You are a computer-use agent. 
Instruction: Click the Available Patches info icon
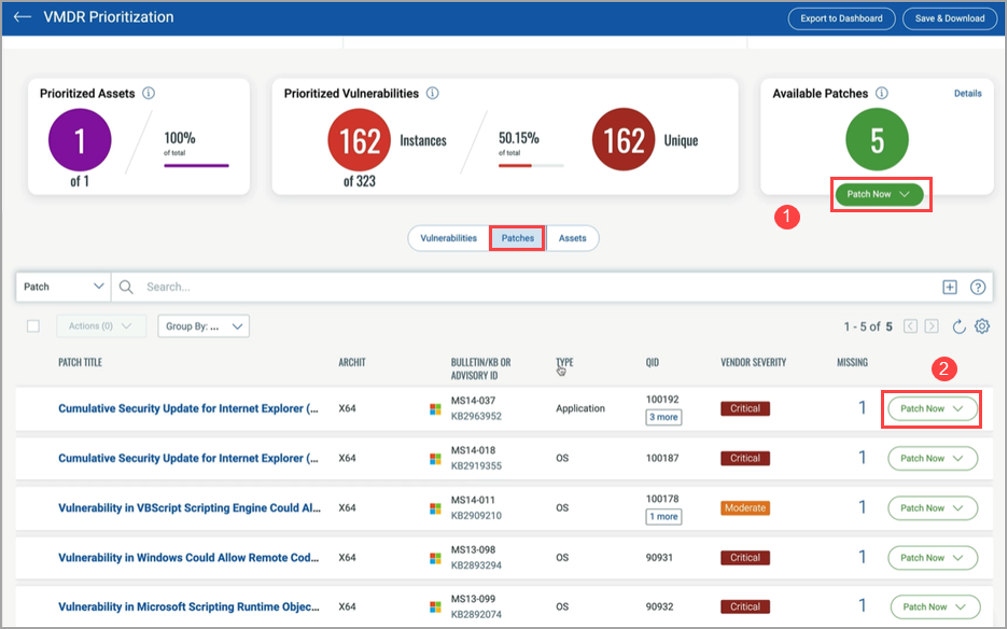881,92
